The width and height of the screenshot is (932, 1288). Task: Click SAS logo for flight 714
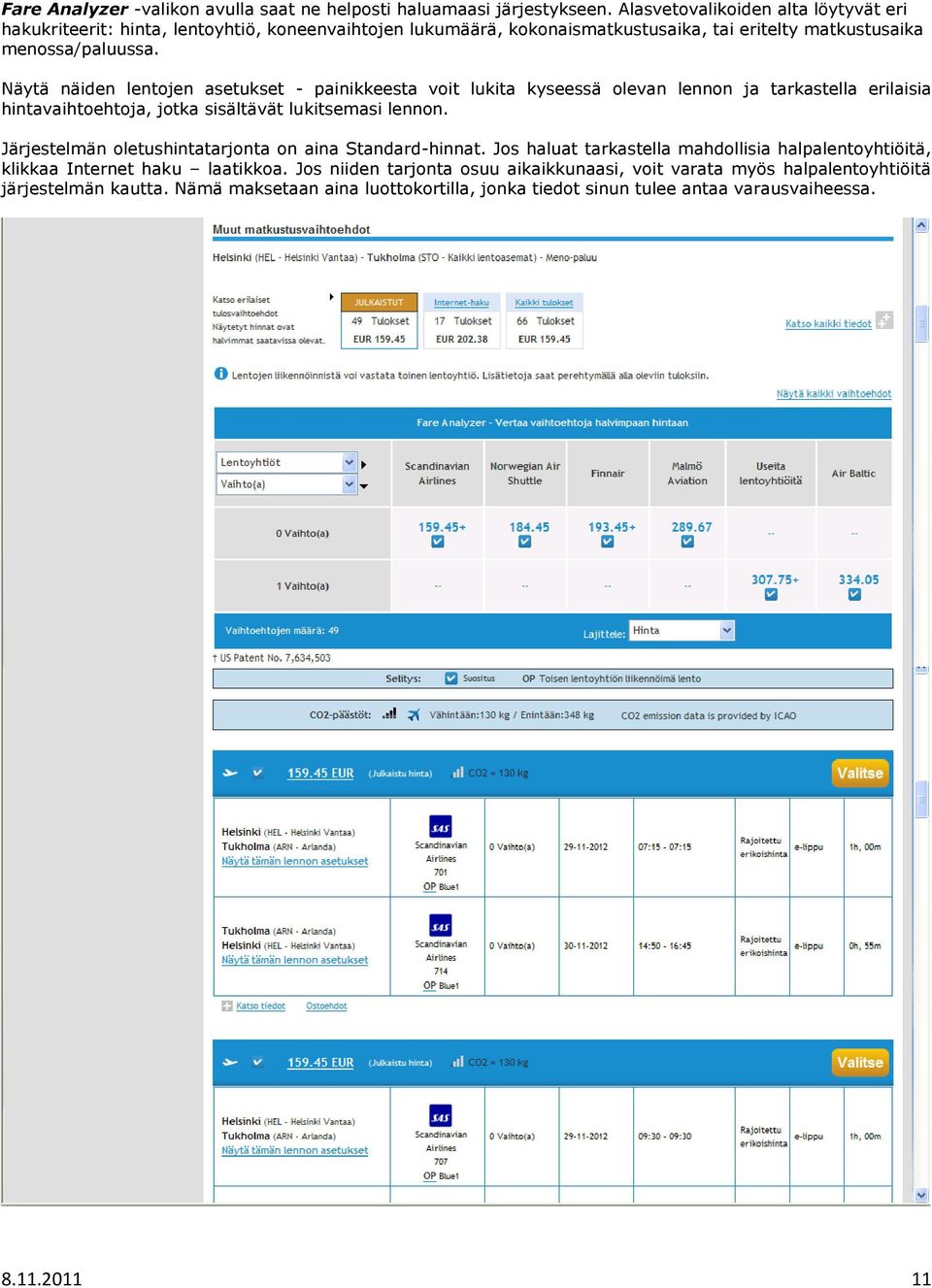click(441, 925)
